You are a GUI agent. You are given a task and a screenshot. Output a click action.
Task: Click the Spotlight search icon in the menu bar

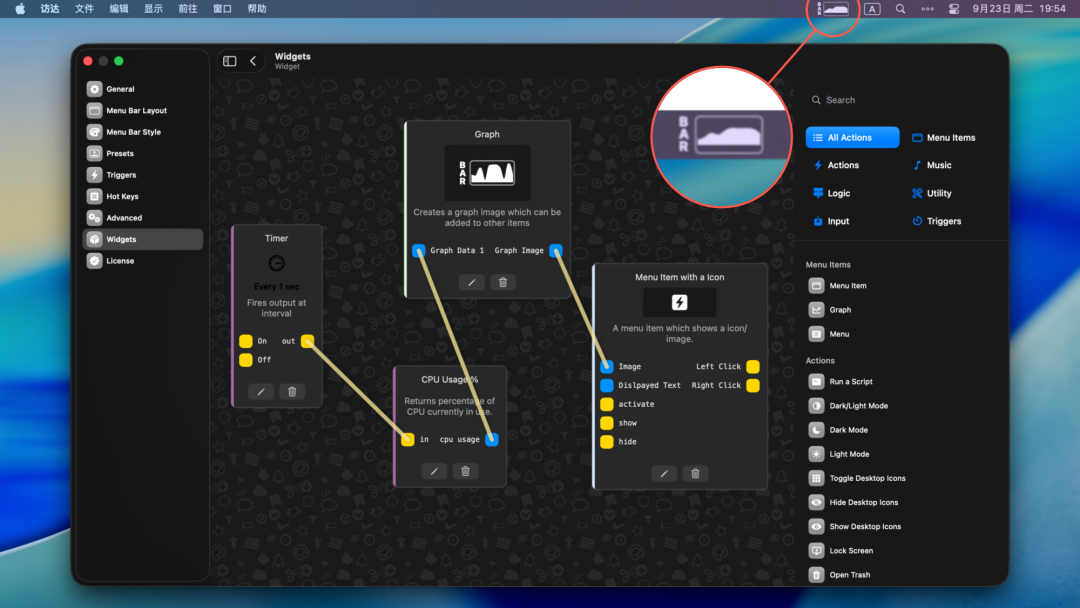pyautogui.click(x=900, y=9)
